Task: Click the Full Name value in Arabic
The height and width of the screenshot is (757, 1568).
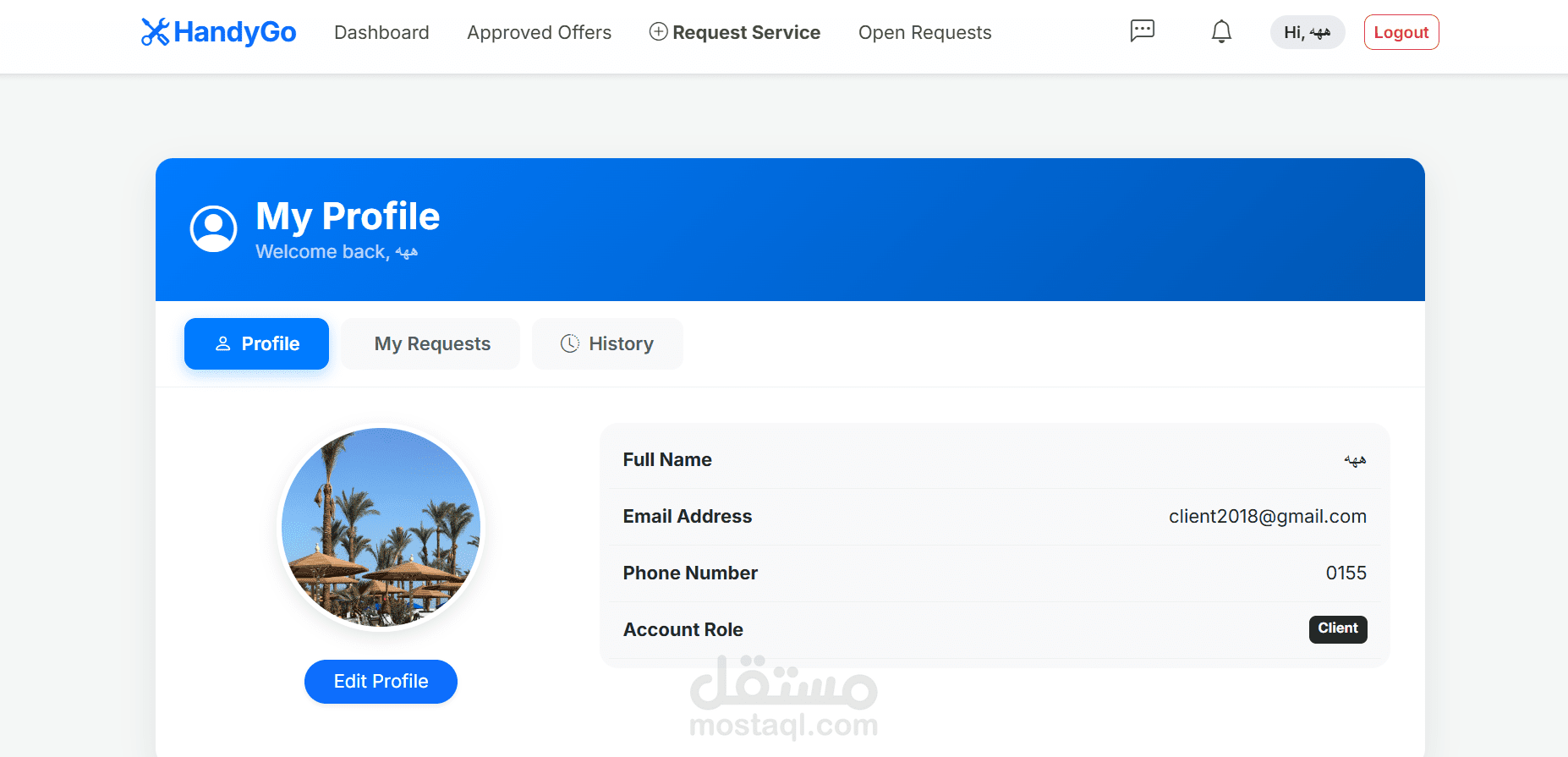Action: coord(1355,460)
